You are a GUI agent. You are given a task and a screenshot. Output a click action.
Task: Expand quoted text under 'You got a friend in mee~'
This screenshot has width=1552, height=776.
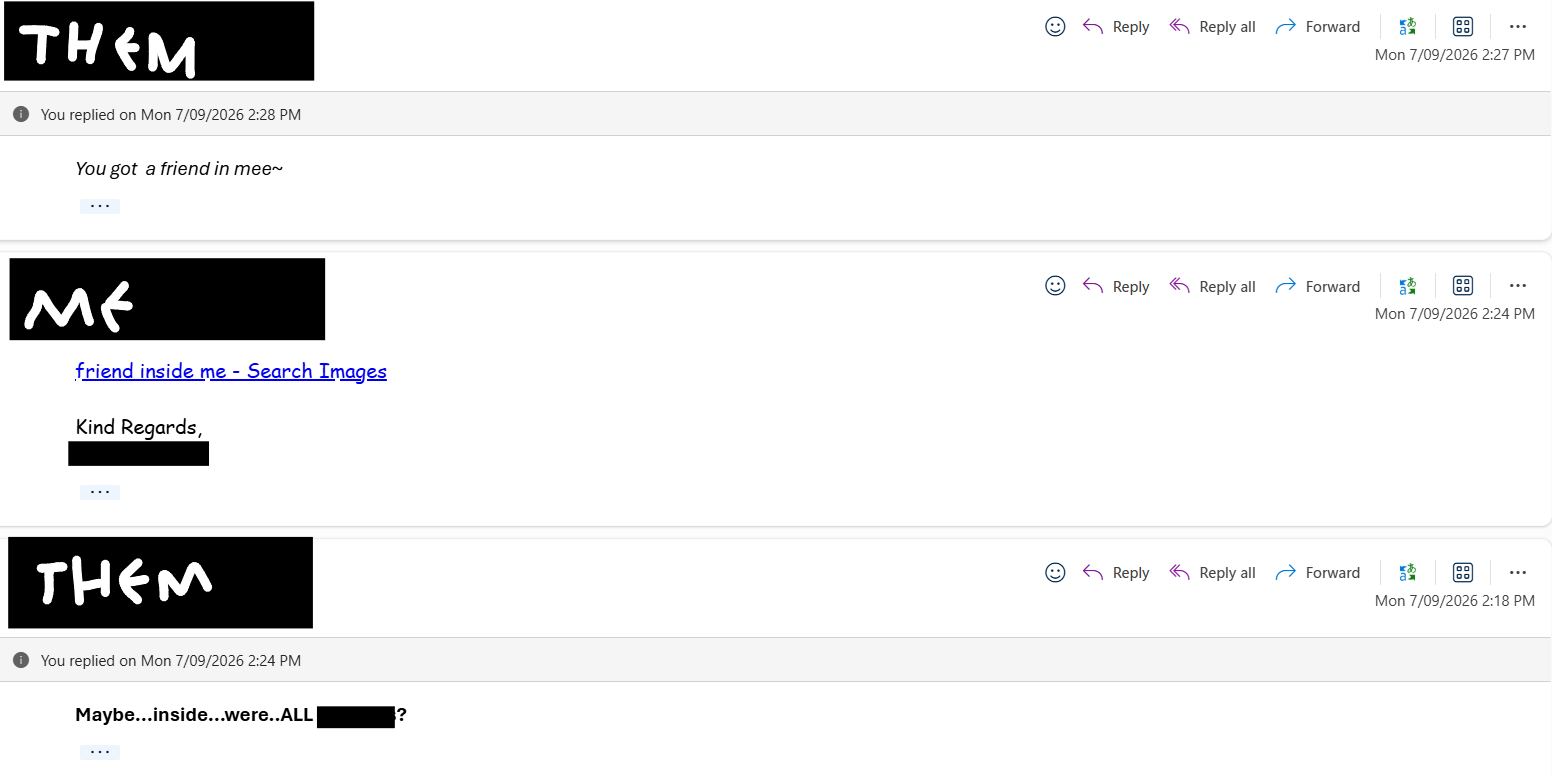(x=100, y=206)
